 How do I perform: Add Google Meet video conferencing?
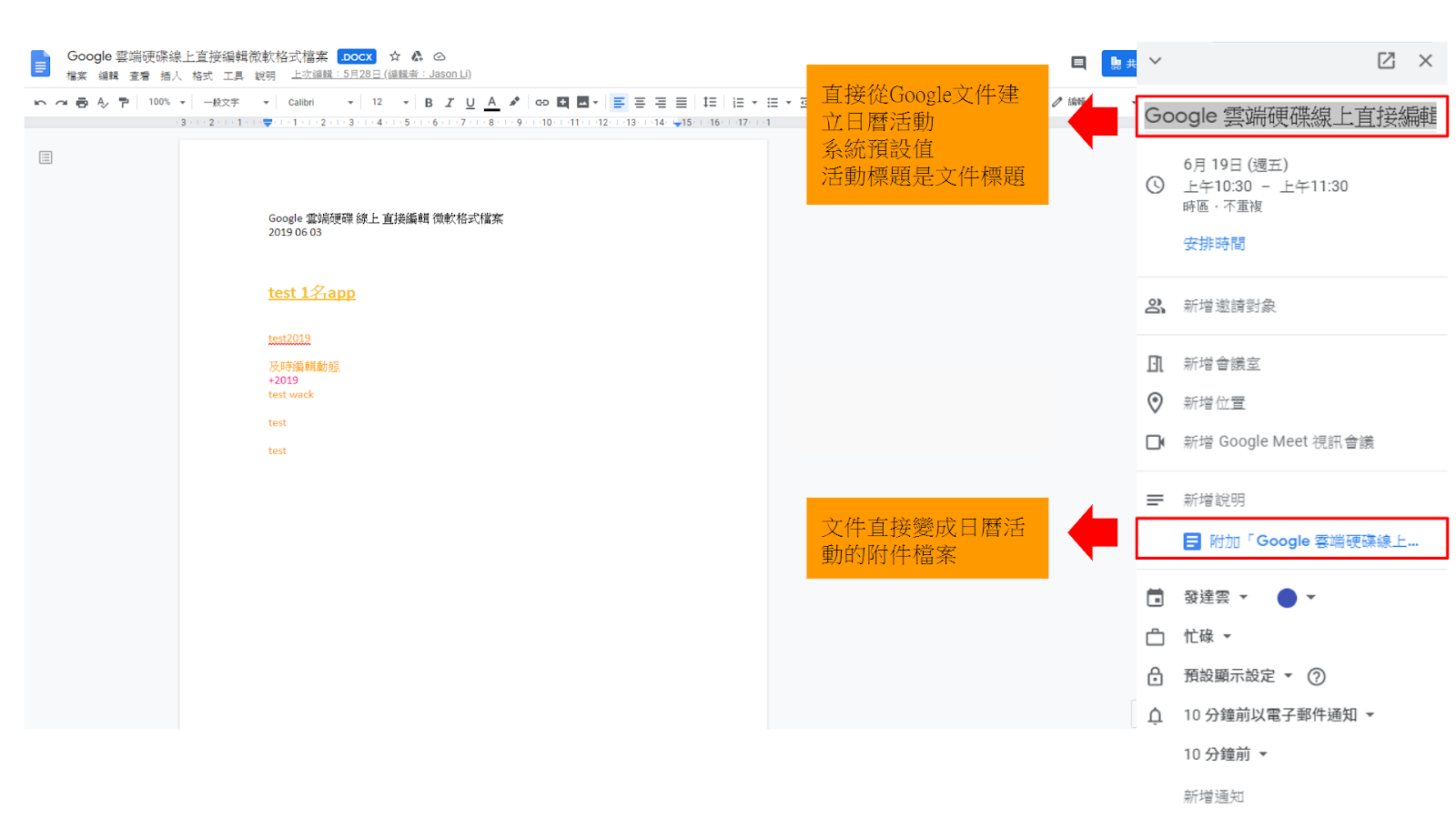tap(1278, 442)
